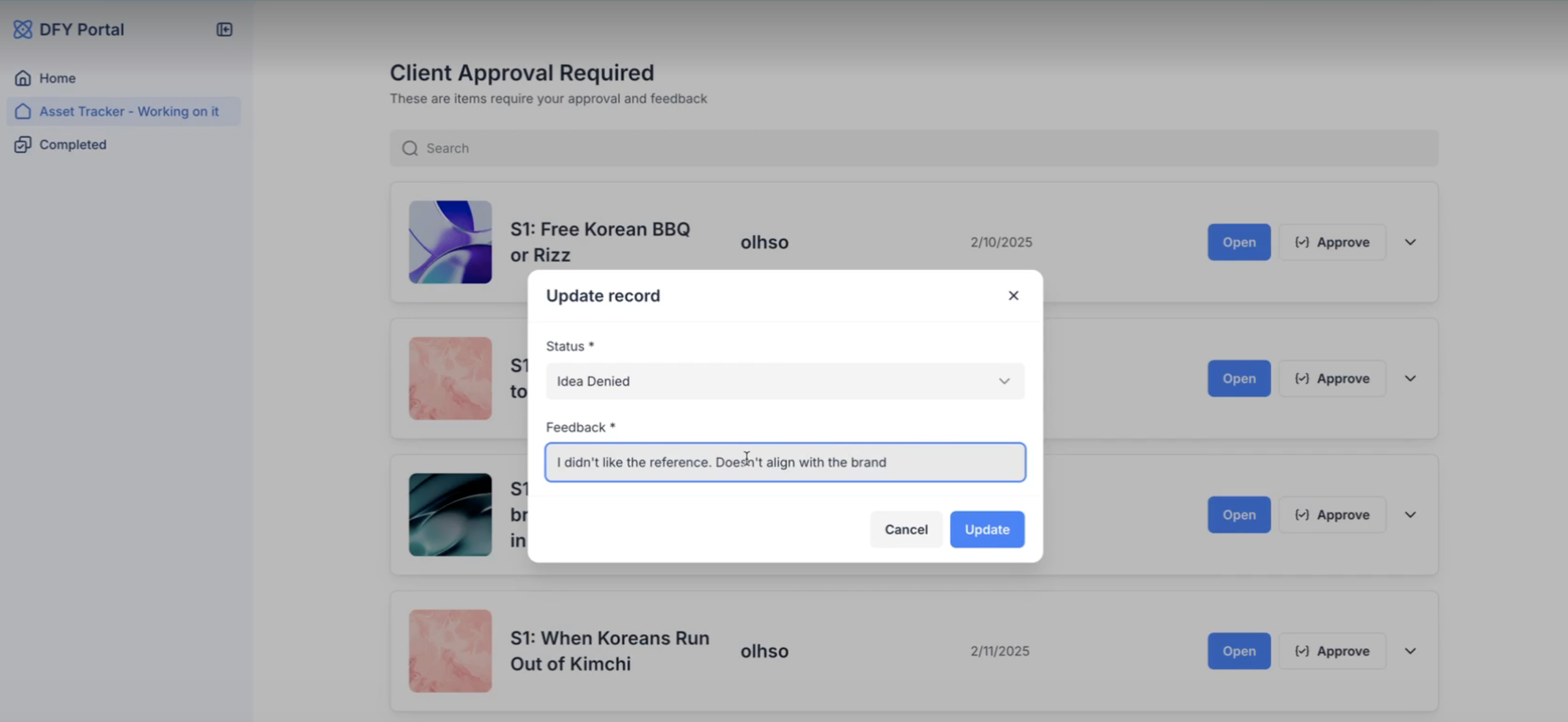Click the Completed sidebar icon

(22, 144)
